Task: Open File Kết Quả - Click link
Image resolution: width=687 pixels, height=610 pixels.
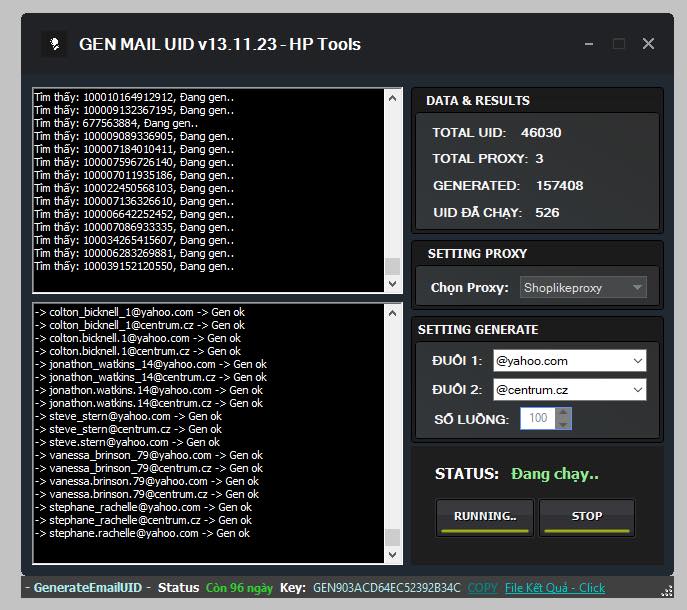Action: (x=554, y=588)
